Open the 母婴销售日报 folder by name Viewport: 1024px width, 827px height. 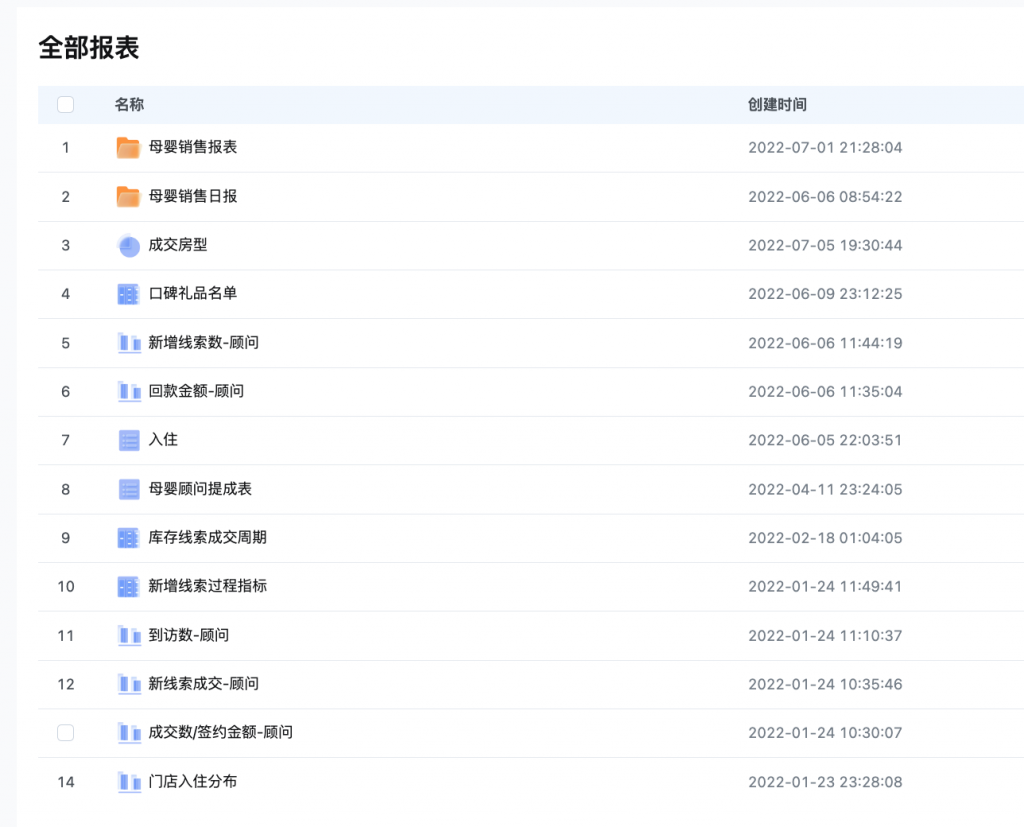pos(192,196)
